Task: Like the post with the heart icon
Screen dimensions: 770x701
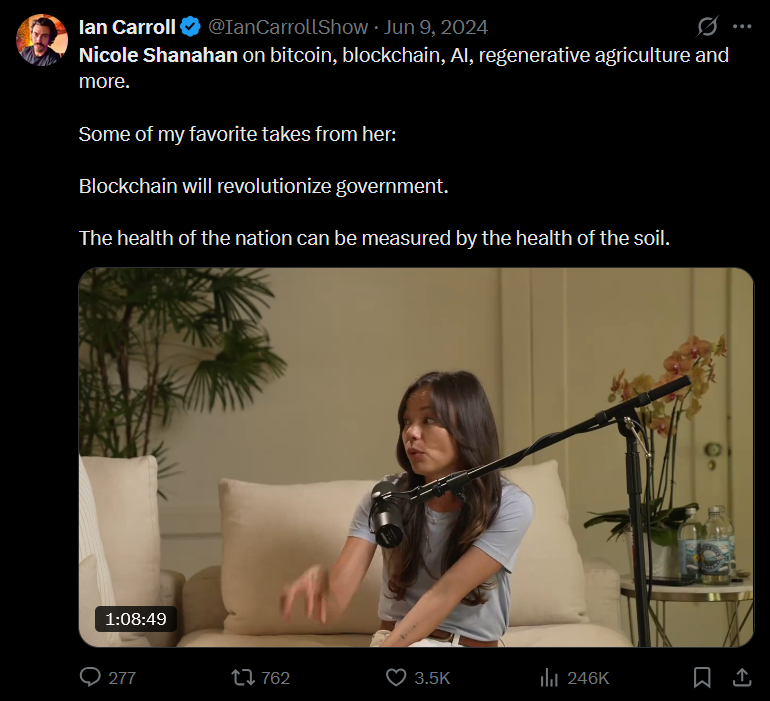Action: 396,677
